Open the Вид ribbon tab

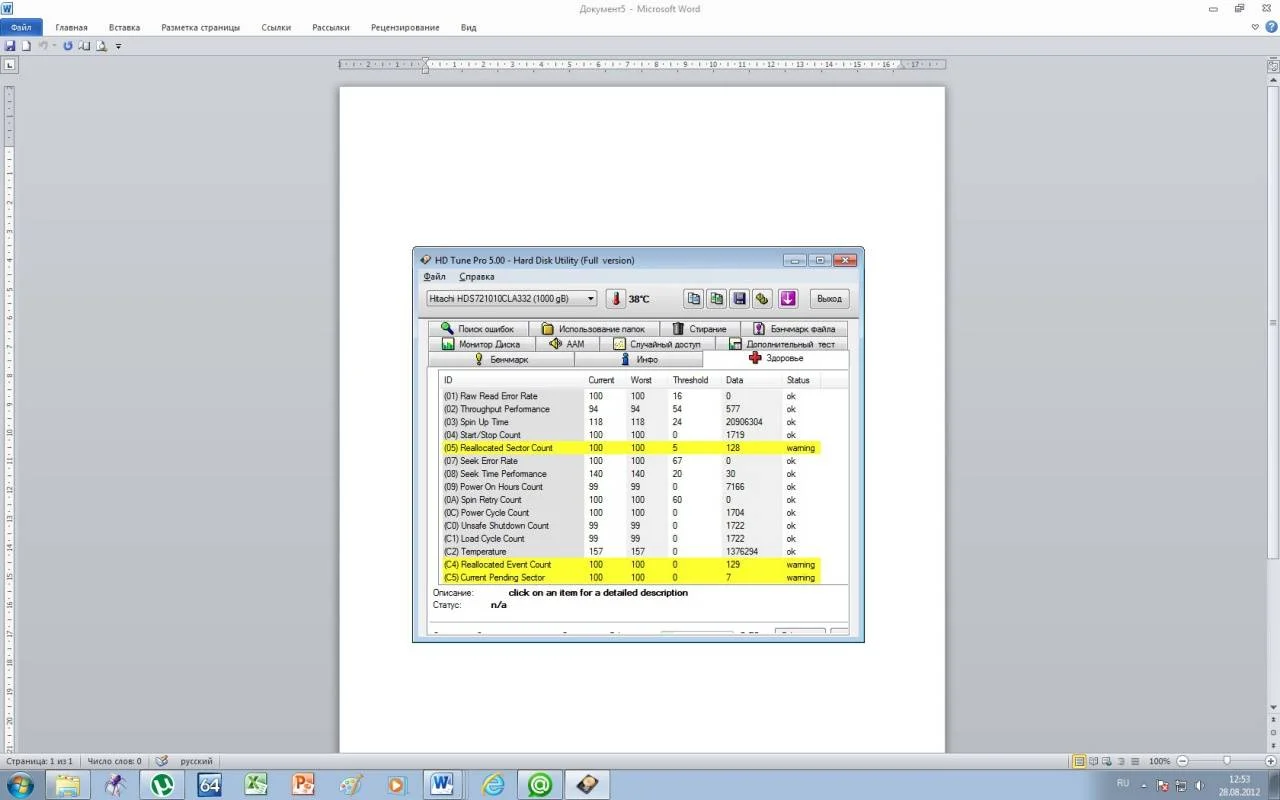click(468, 28)
